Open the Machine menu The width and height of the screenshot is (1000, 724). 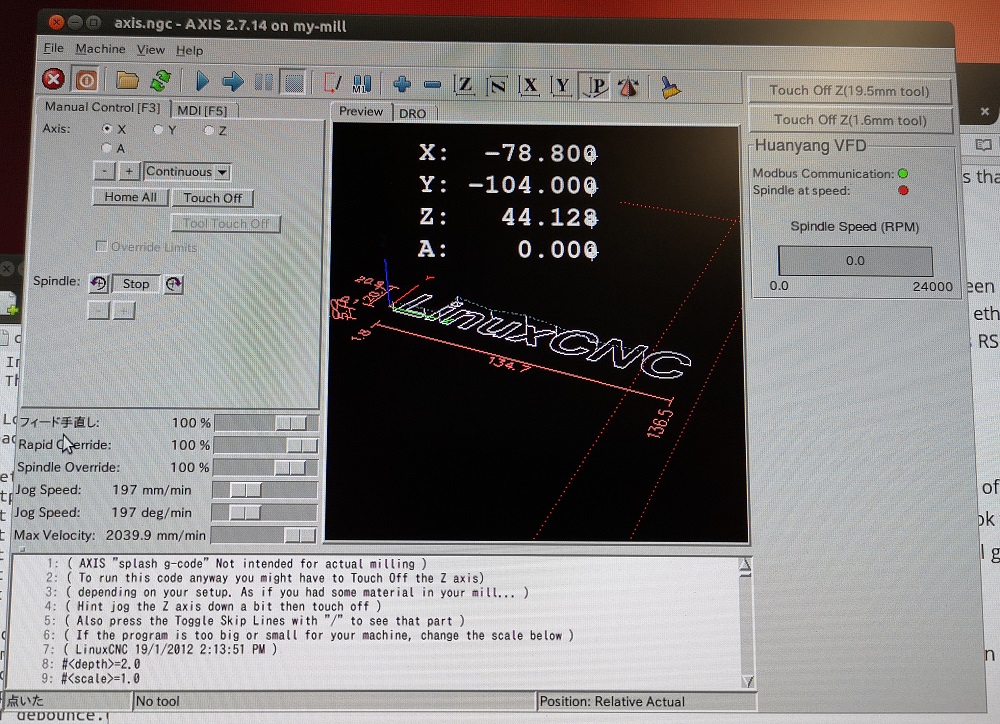(100, 48)
